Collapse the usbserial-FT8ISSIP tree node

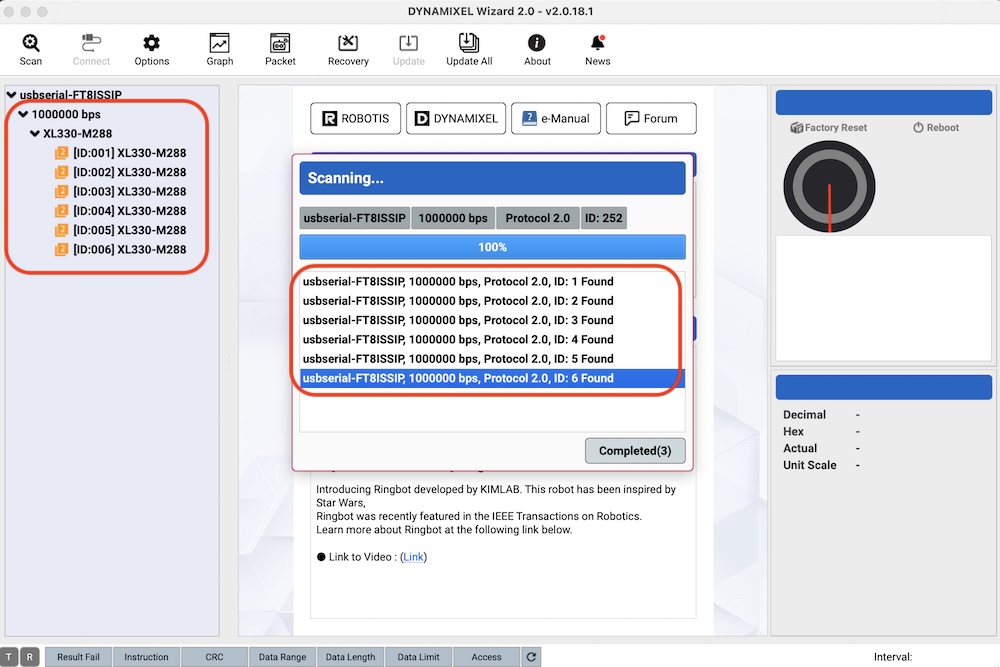click(x=11, y=96)
